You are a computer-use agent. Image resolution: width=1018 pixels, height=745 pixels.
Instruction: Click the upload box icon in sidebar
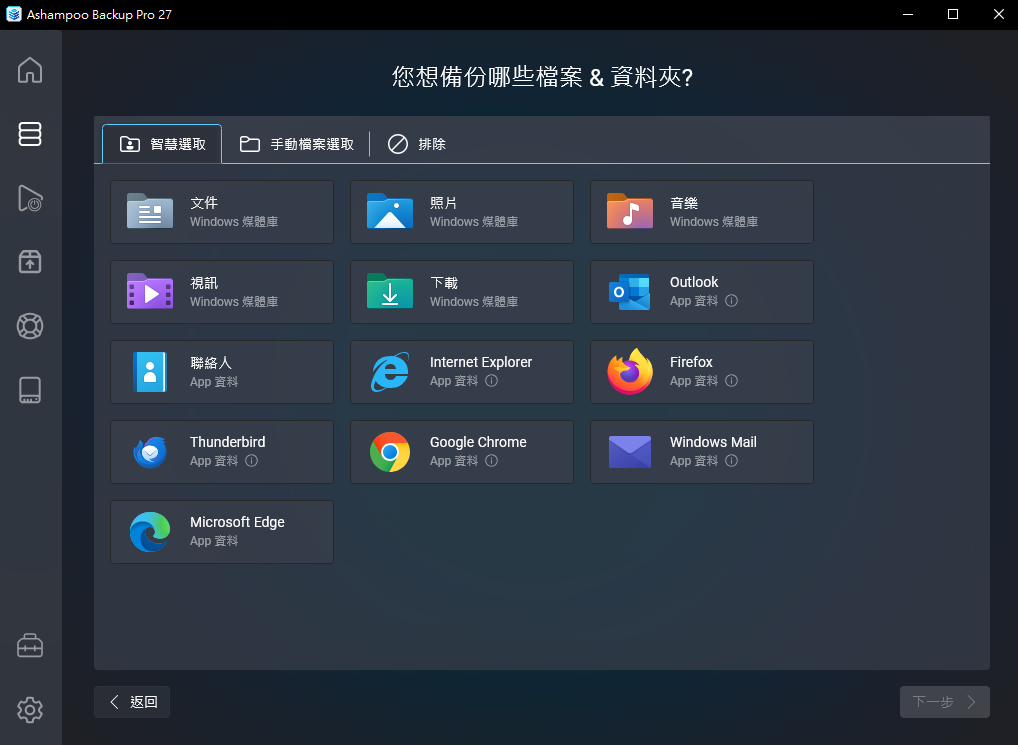tap(30, 262)
